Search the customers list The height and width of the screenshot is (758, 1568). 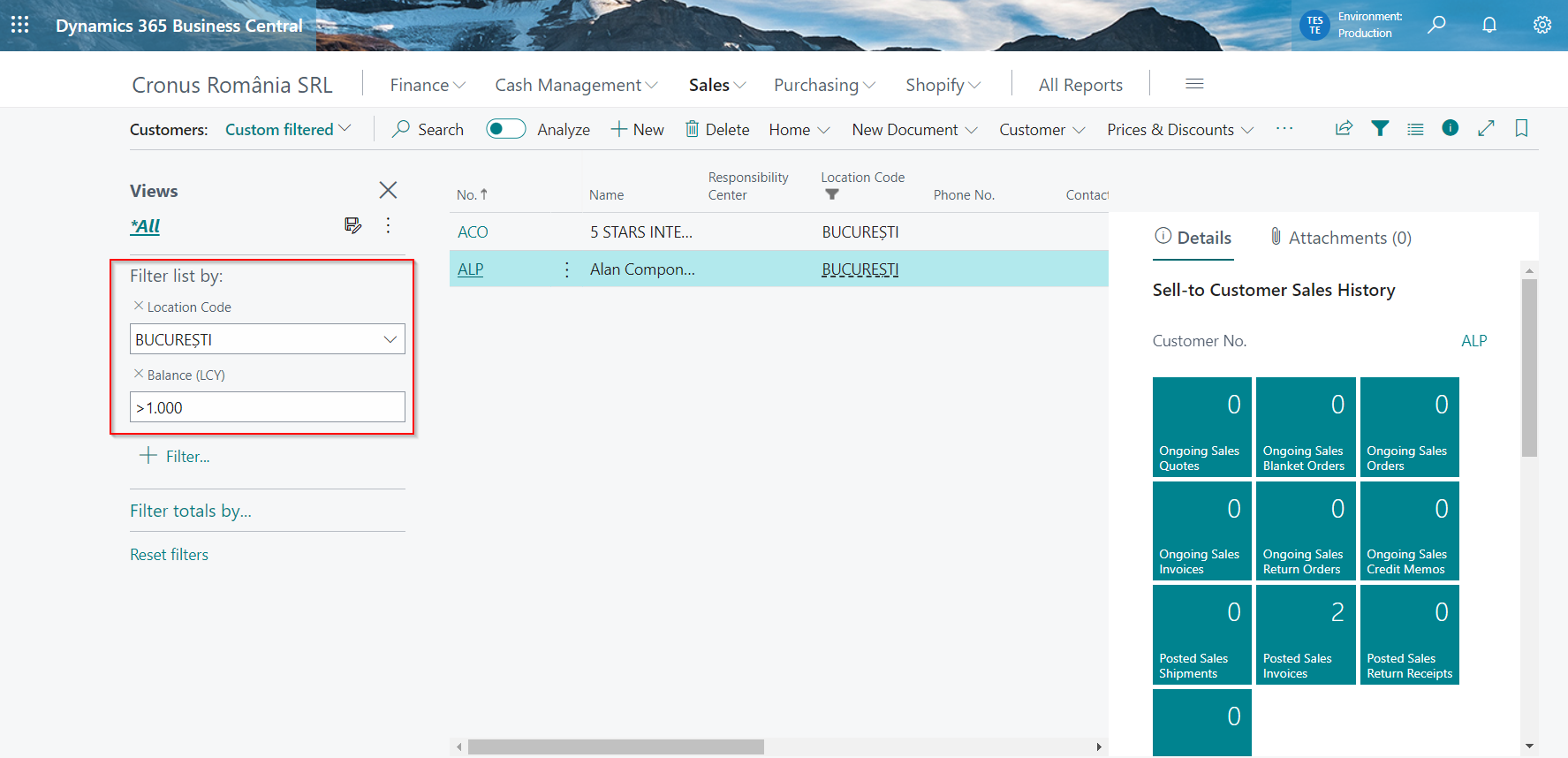tap(428, 129)
